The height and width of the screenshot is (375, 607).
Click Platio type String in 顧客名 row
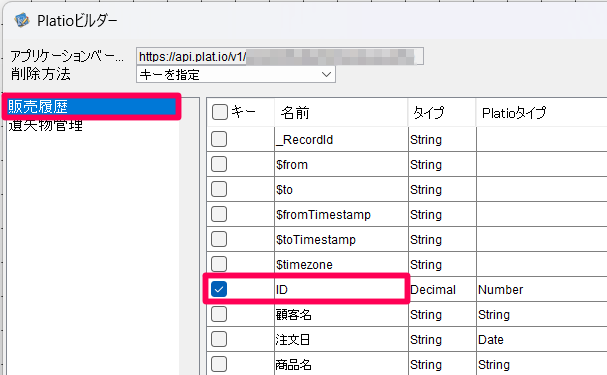pyautogui.click(x=542, y=315)
